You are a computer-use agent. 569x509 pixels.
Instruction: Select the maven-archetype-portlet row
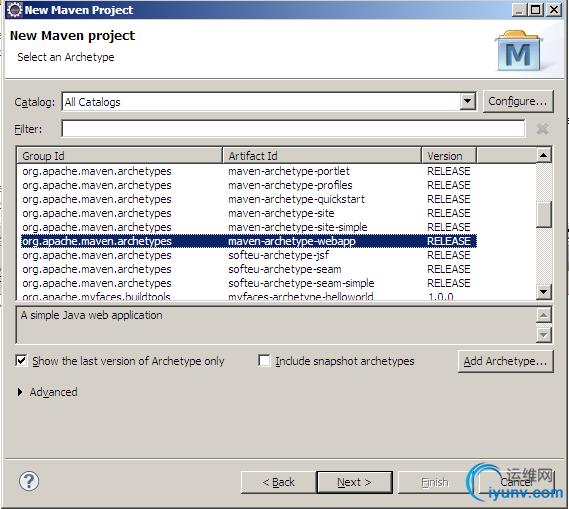(249, 171)
